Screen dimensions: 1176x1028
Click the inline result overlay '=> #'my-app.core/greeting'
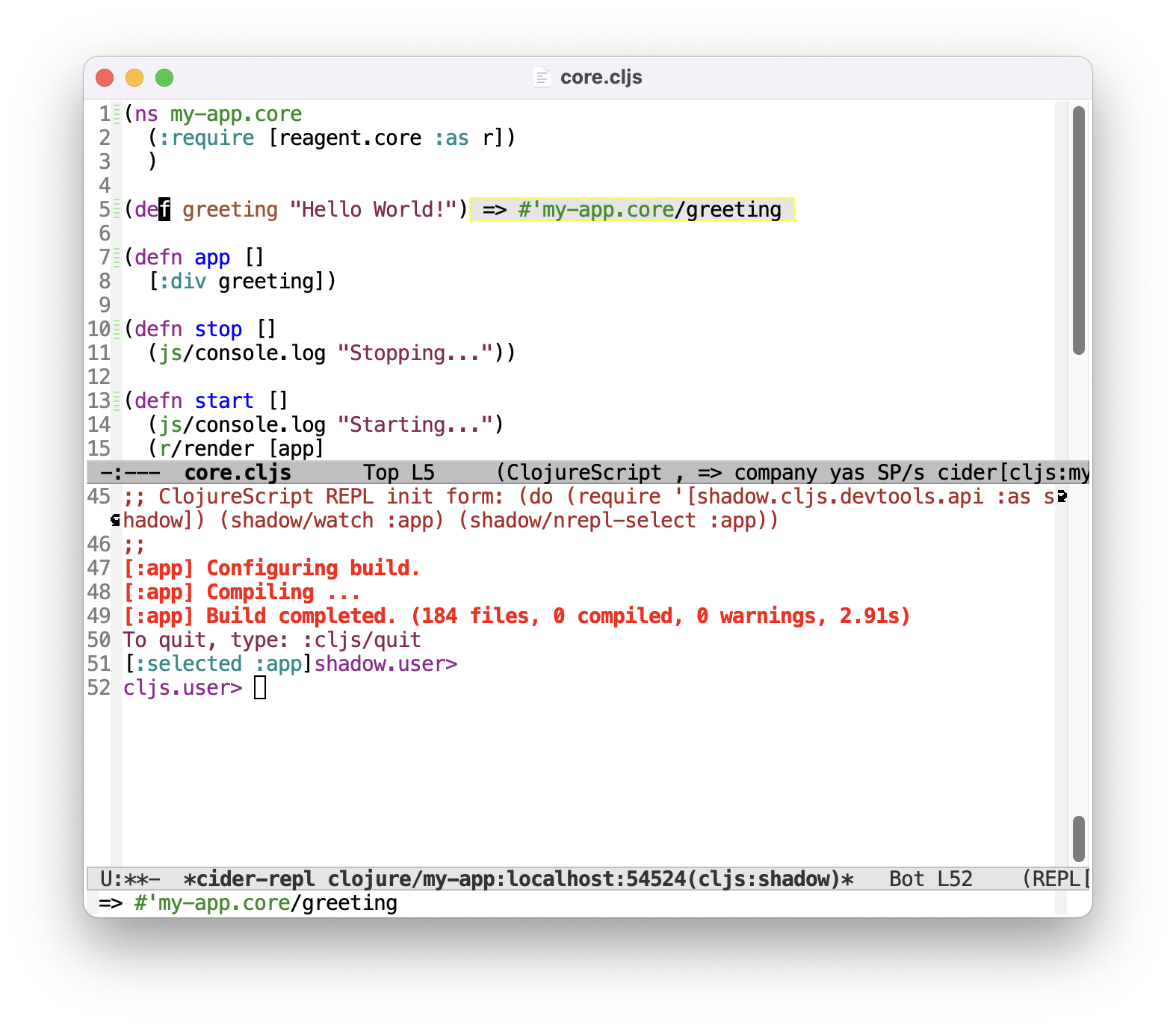pyautogui.click(x=631, y=209)
